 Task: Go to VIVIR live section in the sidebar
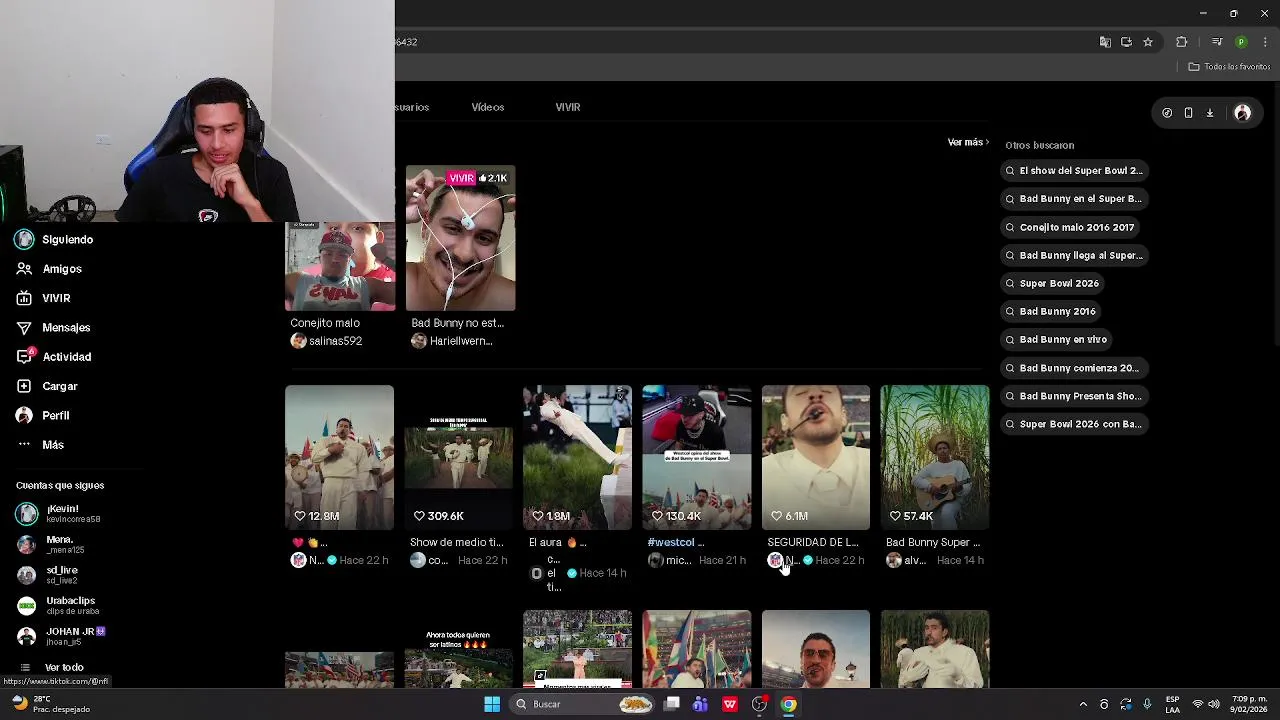(43, 298)
